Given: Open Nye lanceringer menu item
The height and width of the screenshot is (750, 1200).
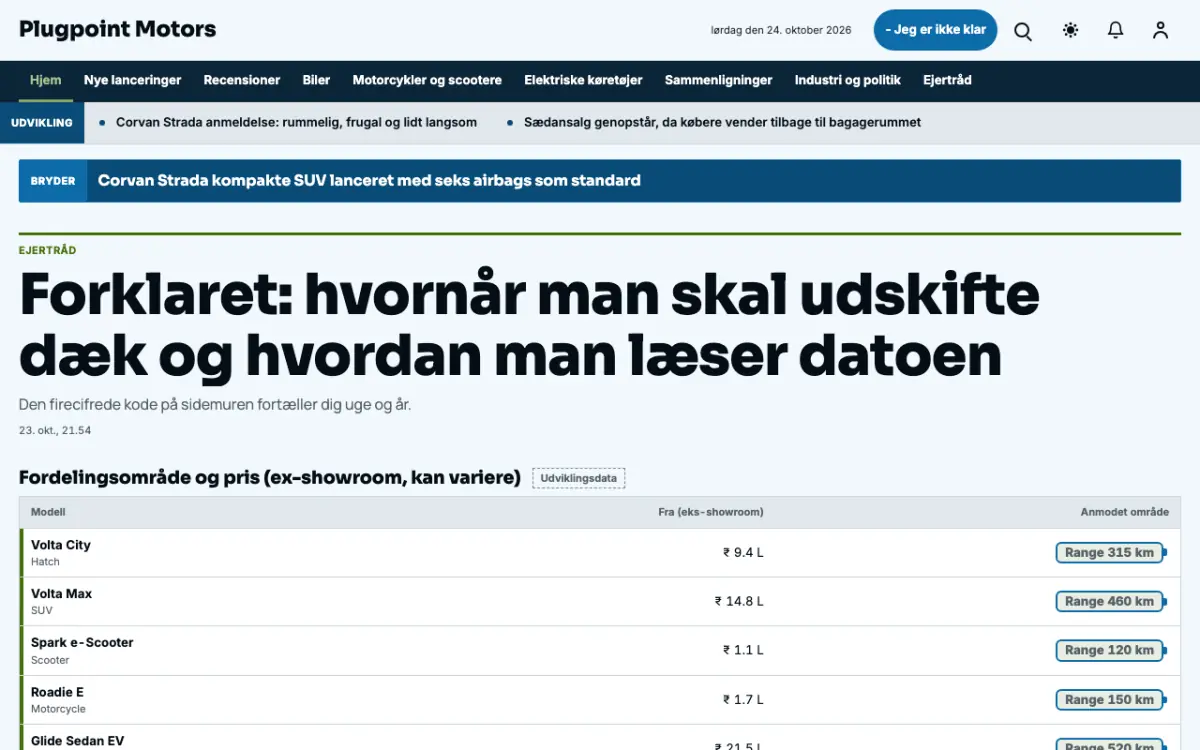Looking at the screenshot, I should [133, 80].
